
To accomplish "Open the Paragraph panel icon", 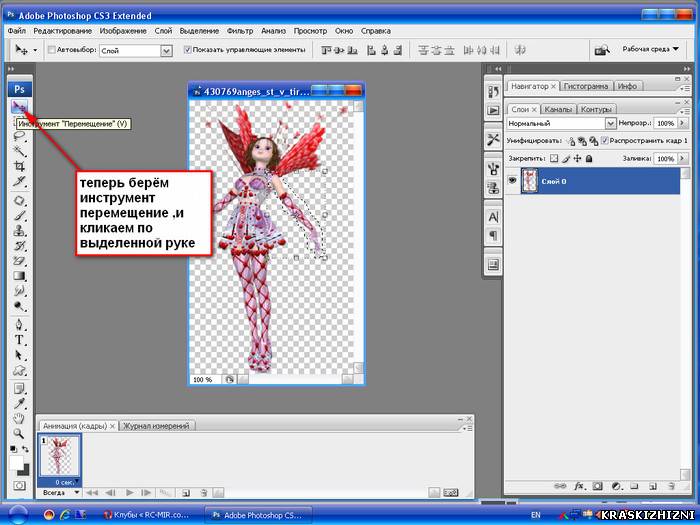I will pos(493,235).
